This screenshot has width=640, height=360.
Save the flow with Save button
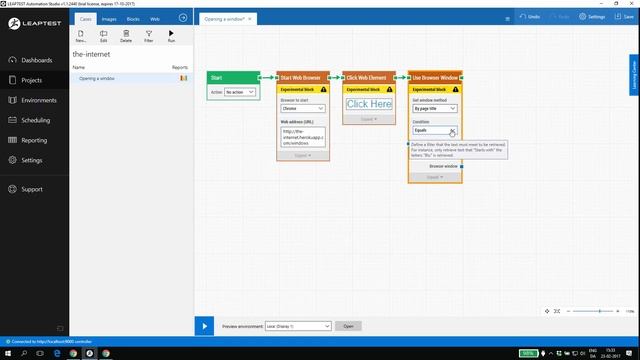point(624,17)
